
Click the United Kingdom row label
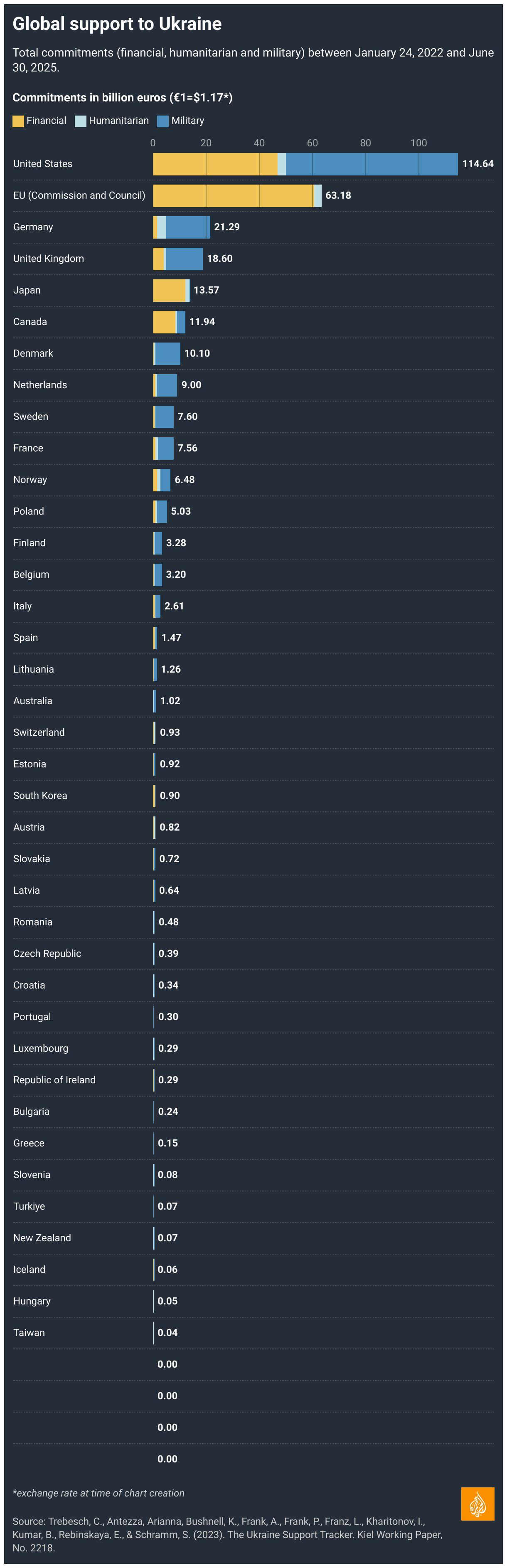[49, 259]
